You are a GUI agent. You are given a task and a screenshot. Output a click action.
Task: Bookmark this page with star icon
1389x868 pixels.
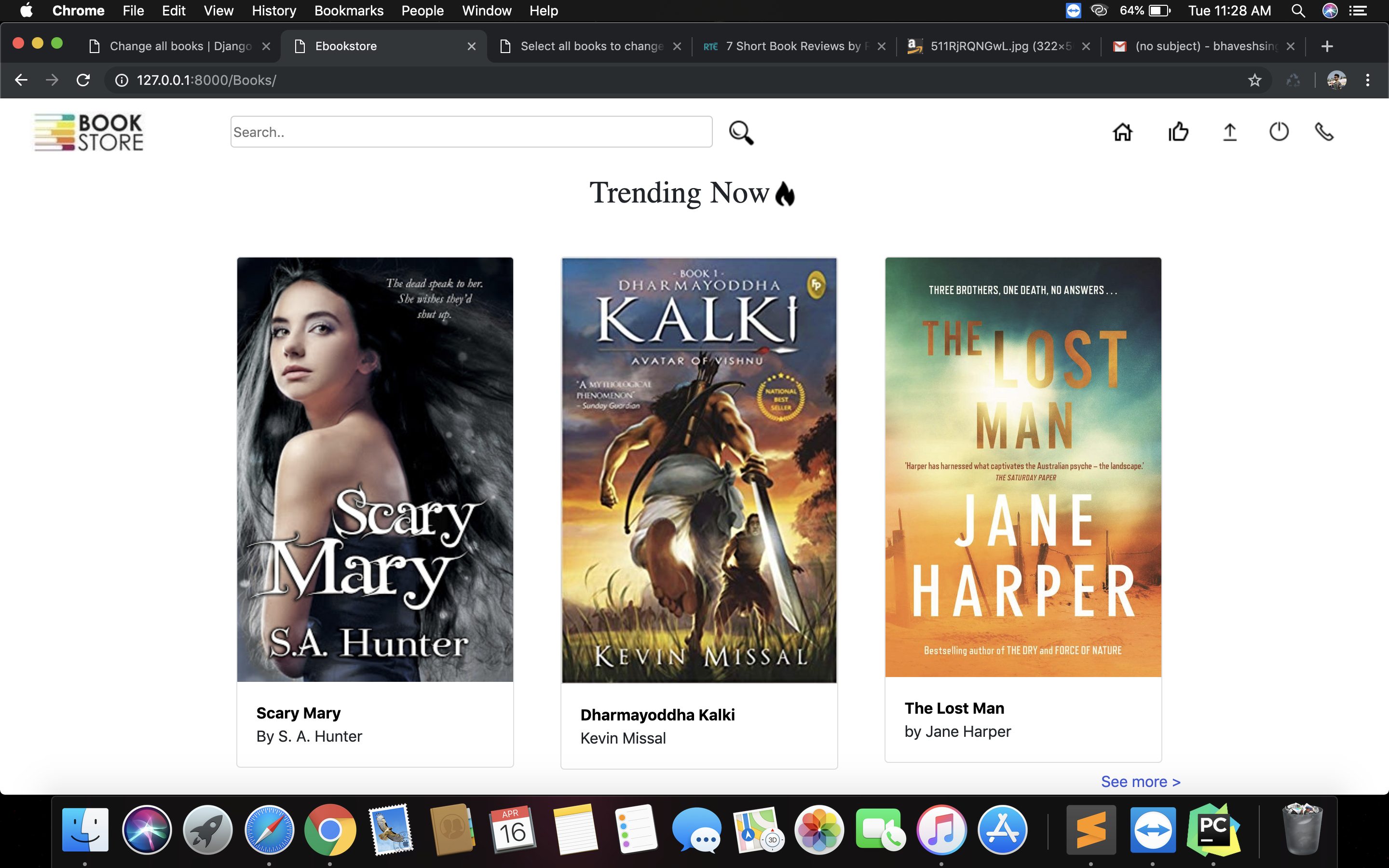(x=1255, y=81)
